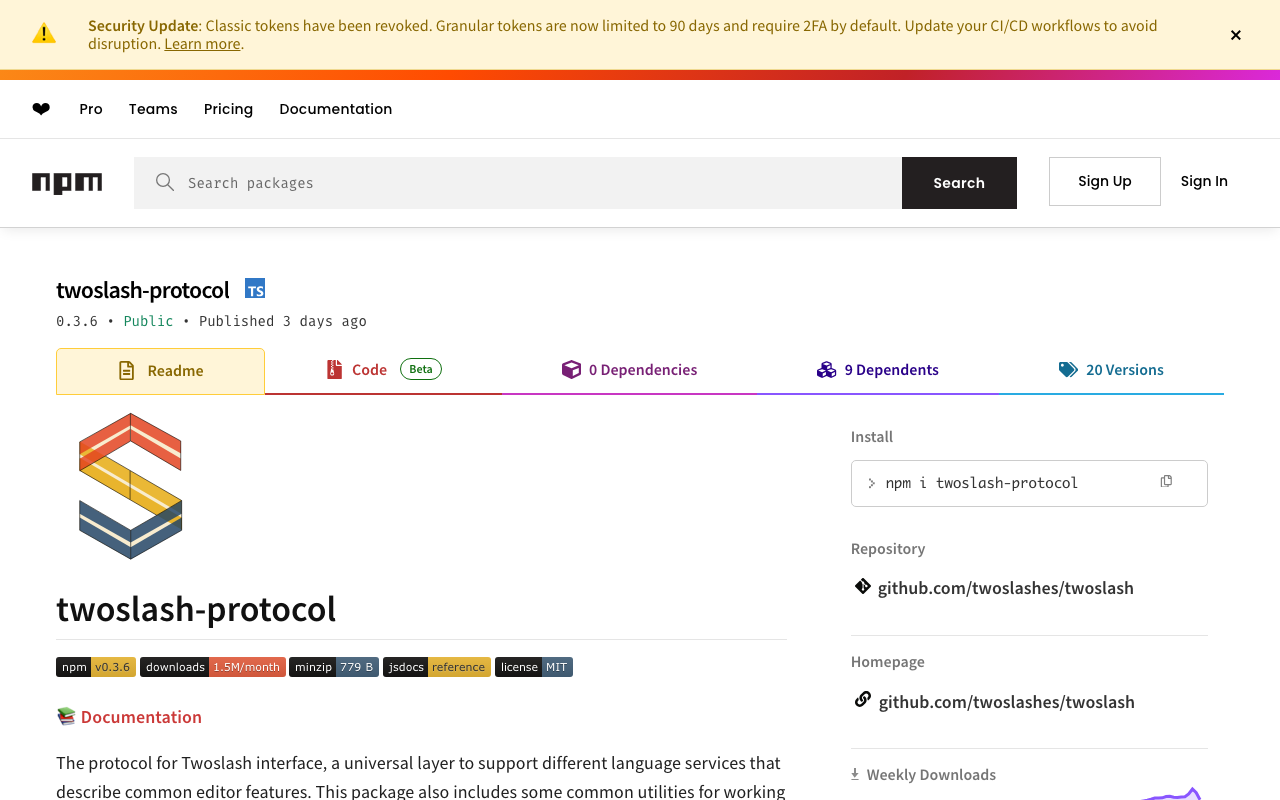This screenshot has width=1280, height=800.
Task: Show the 20 Versions tab
Action: tap(1111, 370)
